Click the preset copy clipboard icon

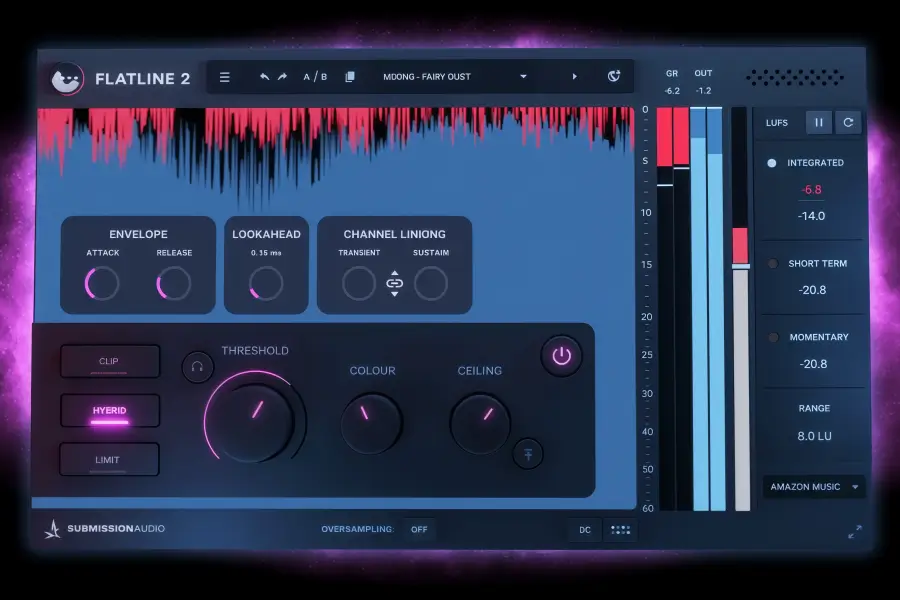tap(350, 76)
